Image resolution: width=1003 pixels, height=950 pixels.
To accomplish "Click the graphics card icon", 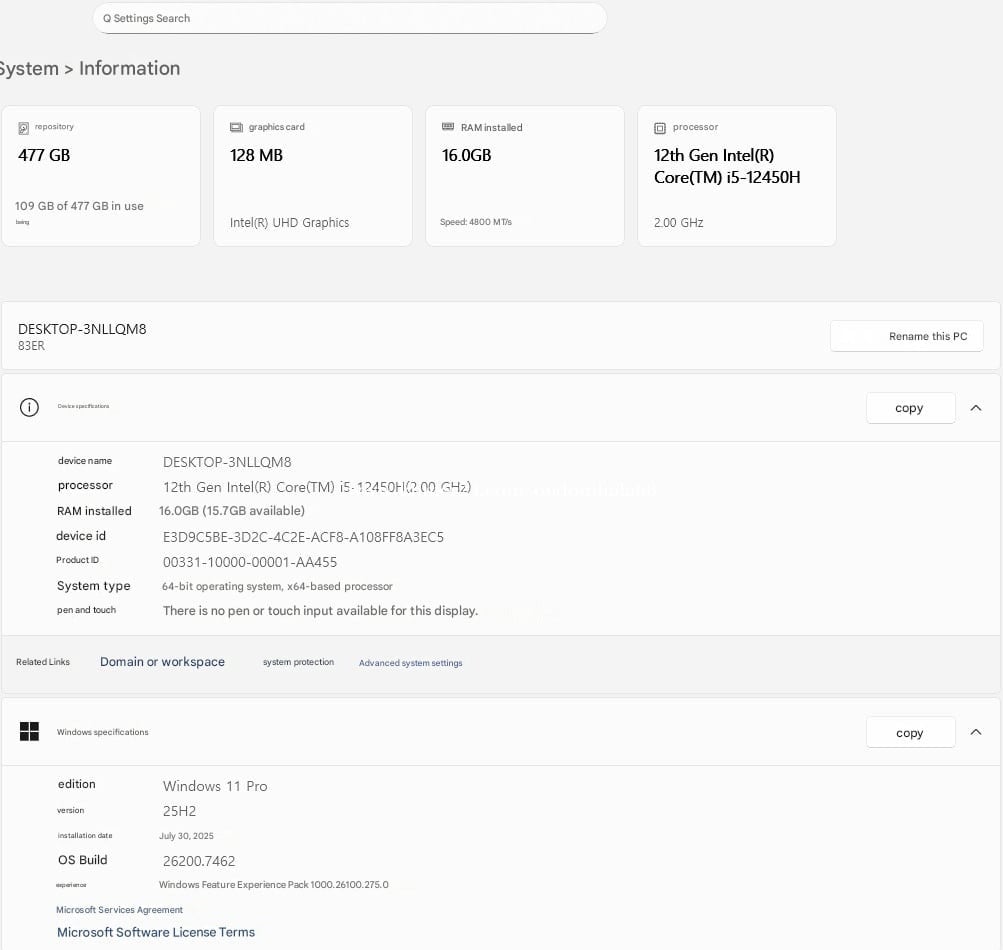I will coord(236,128).
